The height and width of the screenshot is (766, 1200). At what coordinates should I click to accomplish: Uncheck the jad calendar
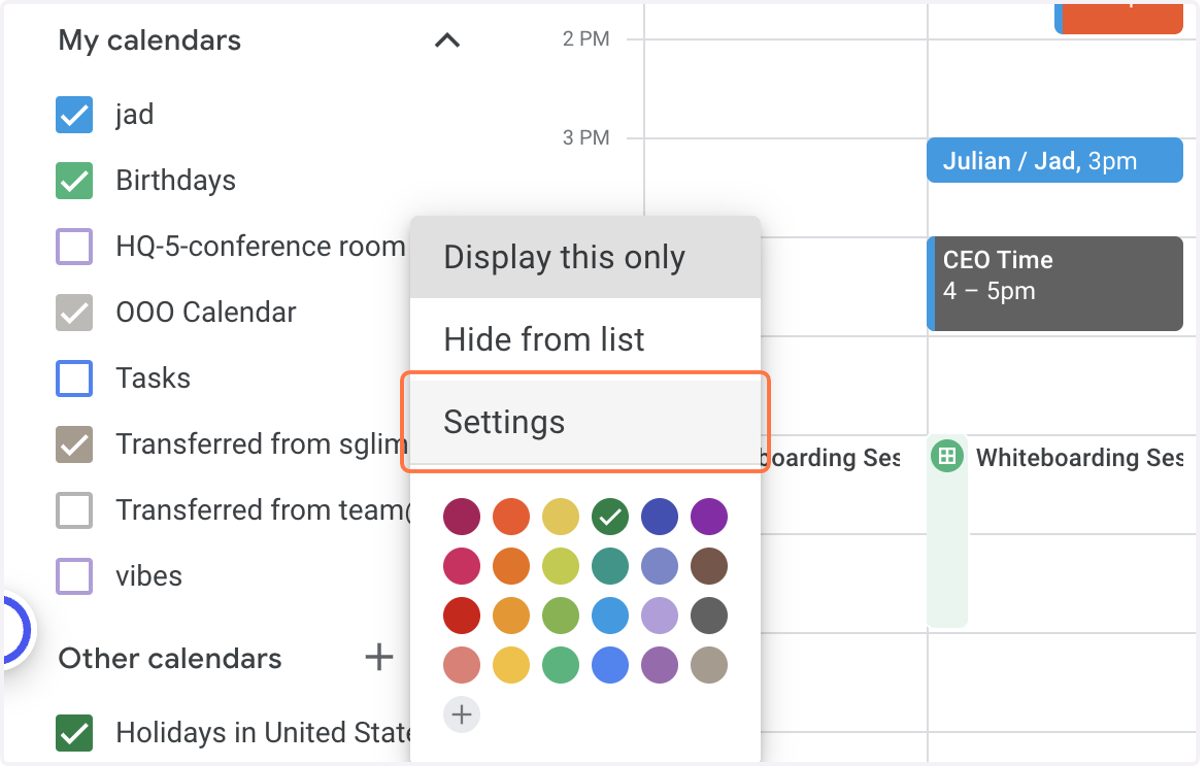pos(74,115)
